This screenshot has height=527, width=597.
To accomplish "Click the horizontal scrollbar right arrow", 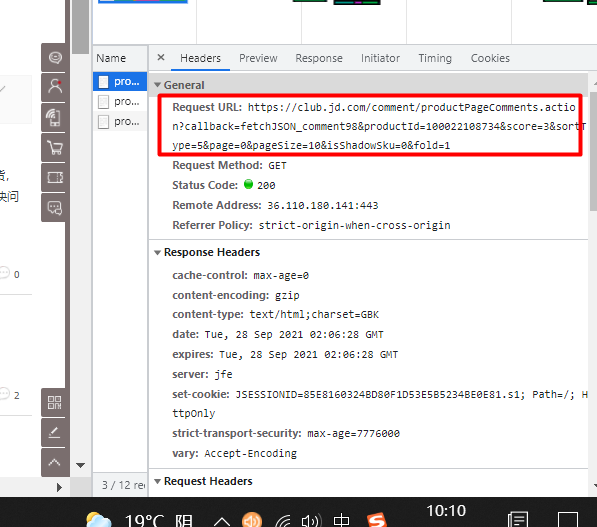I will [x=59, y=487].
